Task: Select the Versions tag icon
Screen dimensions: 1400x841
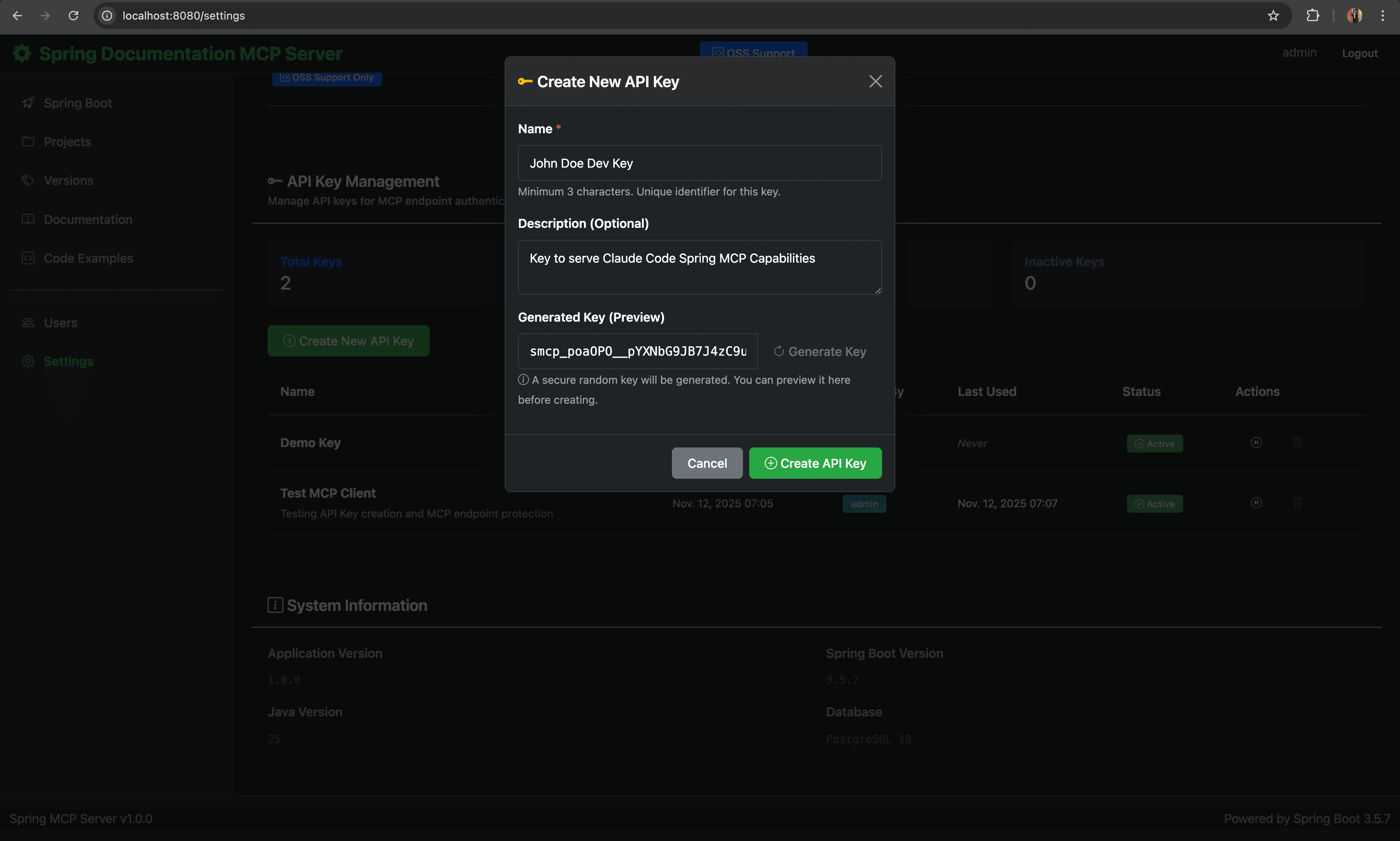Action: click(28, 180)
